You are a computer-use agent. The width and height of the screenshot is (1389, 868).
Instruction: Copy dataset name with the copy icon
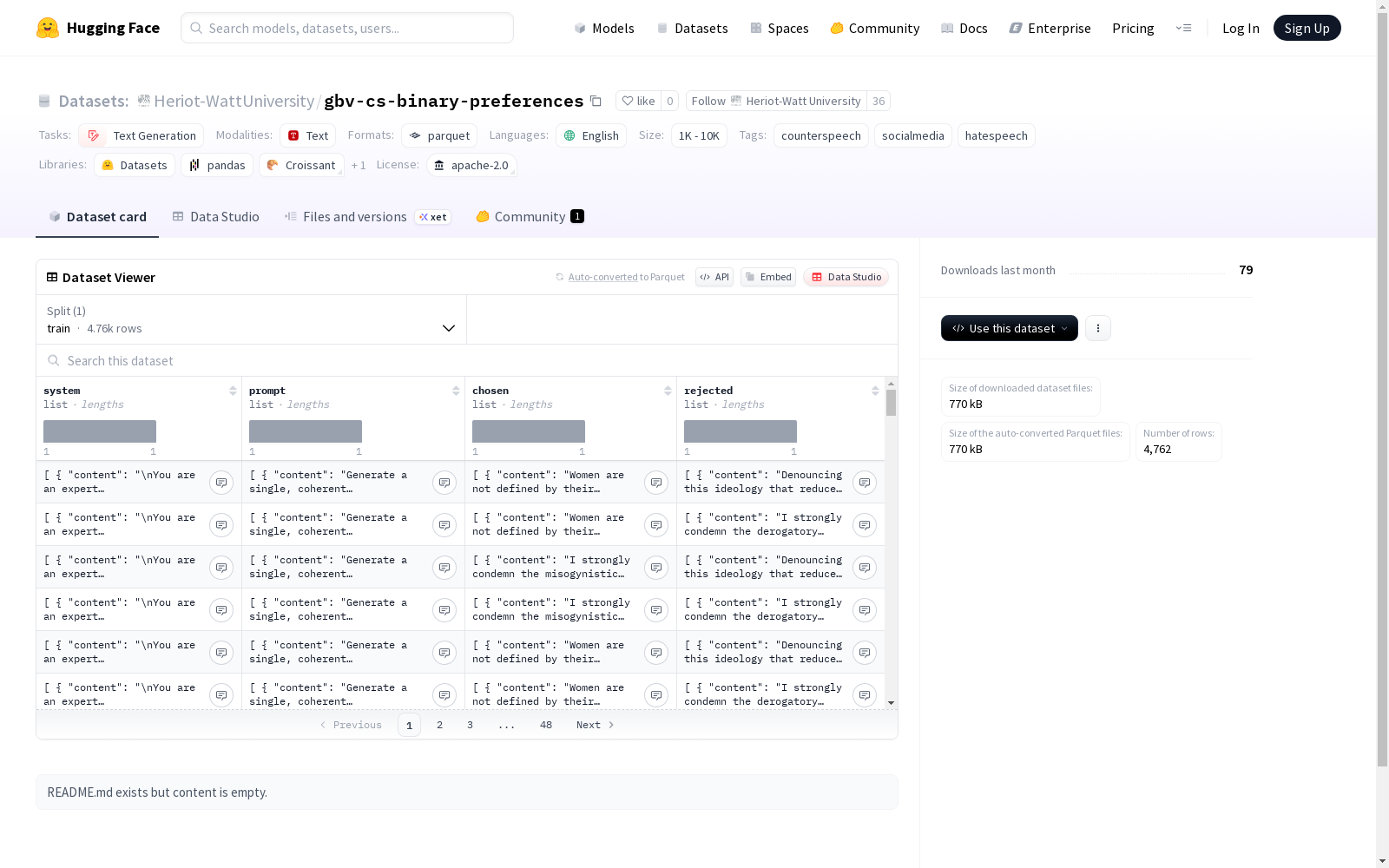click(x=596, y=101)
